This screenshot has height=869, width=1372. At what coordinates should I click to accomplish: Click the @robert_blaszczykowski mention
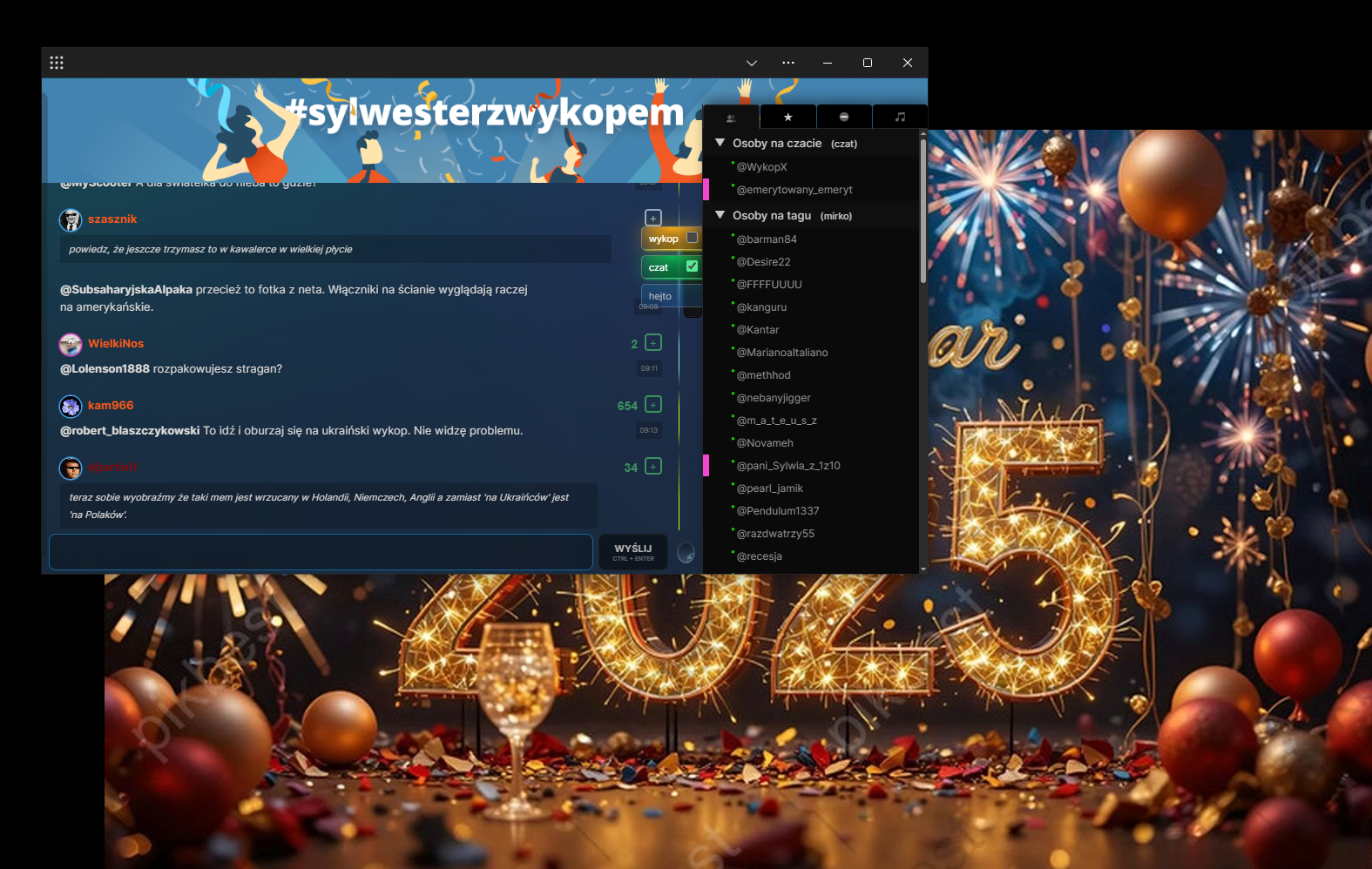130,431
